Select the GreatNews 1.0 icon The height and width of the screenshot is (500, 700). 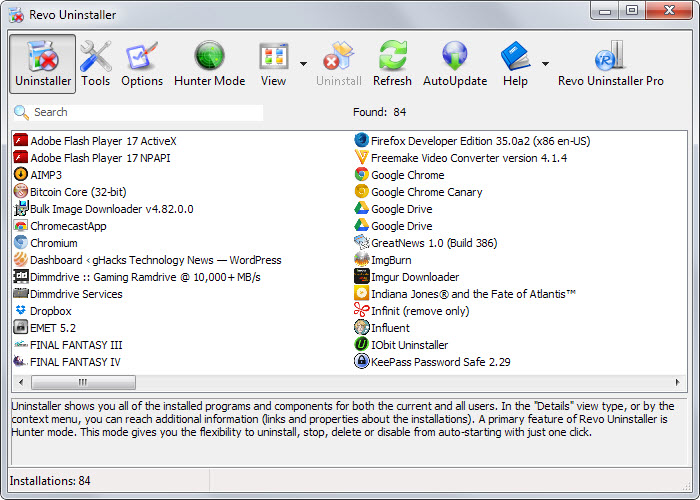coord(362,242)
